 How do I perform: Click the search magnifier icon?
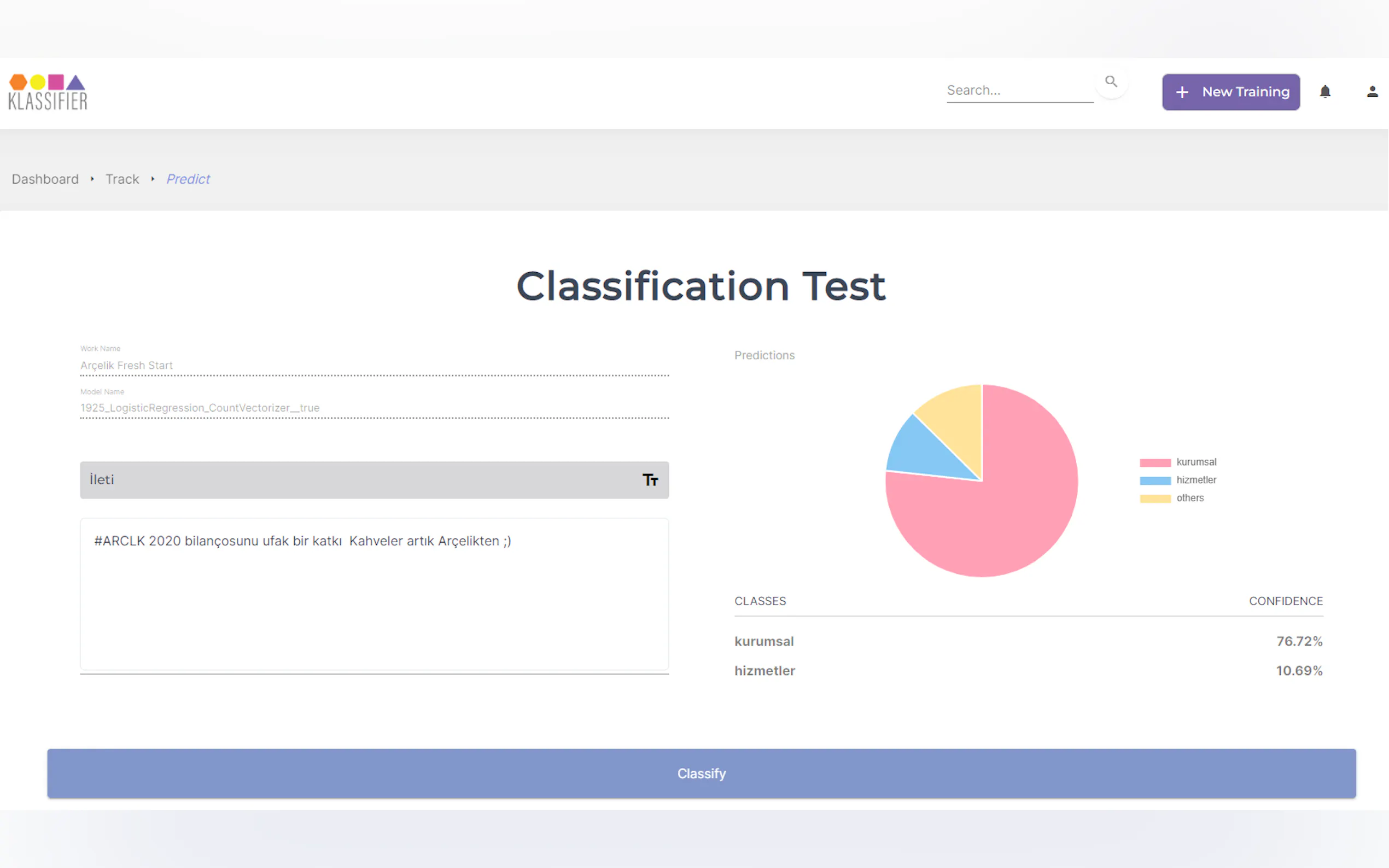(x=1111, y=82)
